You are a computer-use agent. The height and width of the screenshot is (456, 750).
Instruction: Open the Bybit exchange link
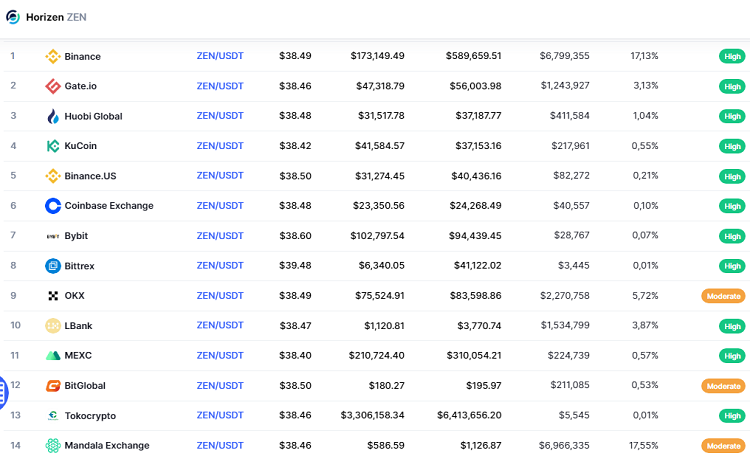pyautogui.click(x=76, y=236)
